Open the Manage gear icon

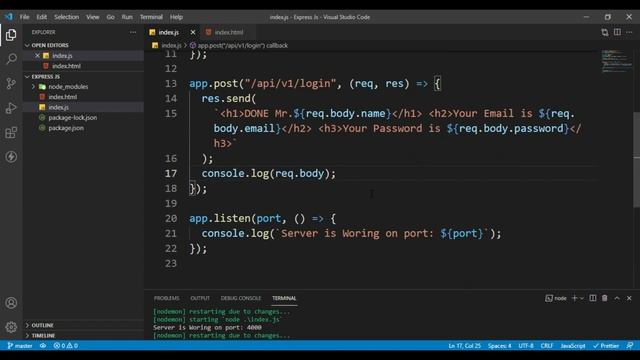(x=11, y=327)
